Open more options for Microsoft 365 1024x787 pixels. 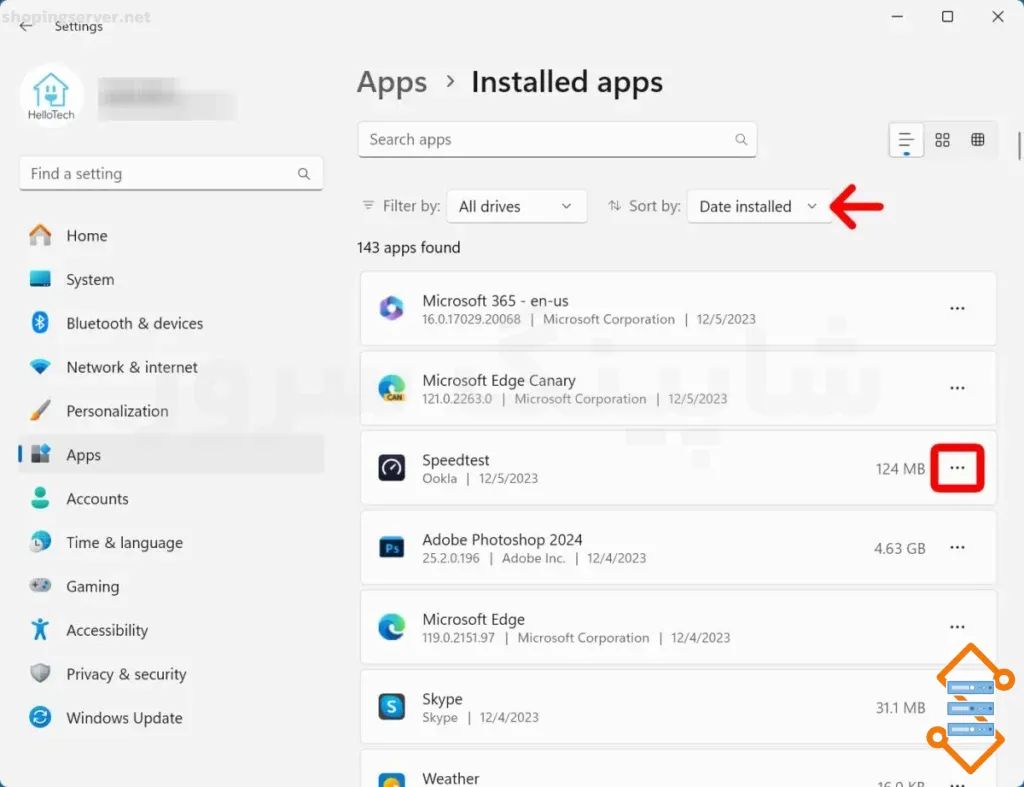pyautogui.click(x=957, y=308)
